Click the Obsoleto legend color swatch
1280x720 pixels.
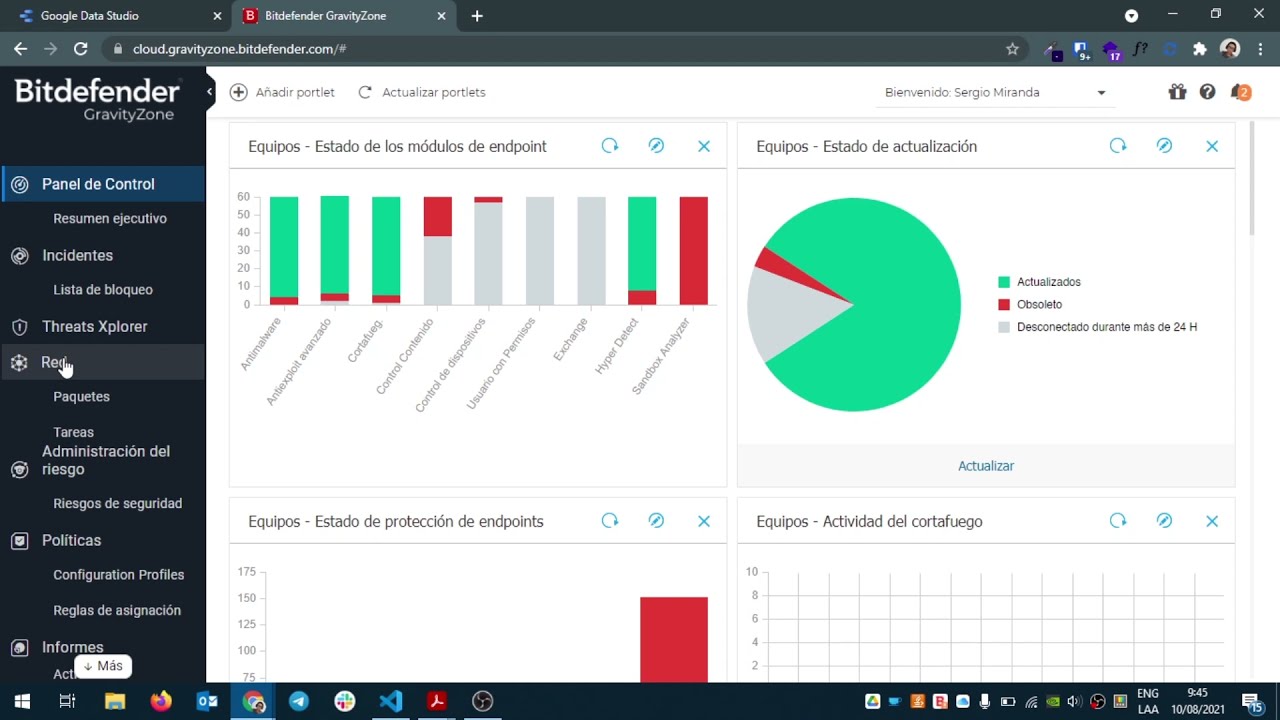(1004, 304)
